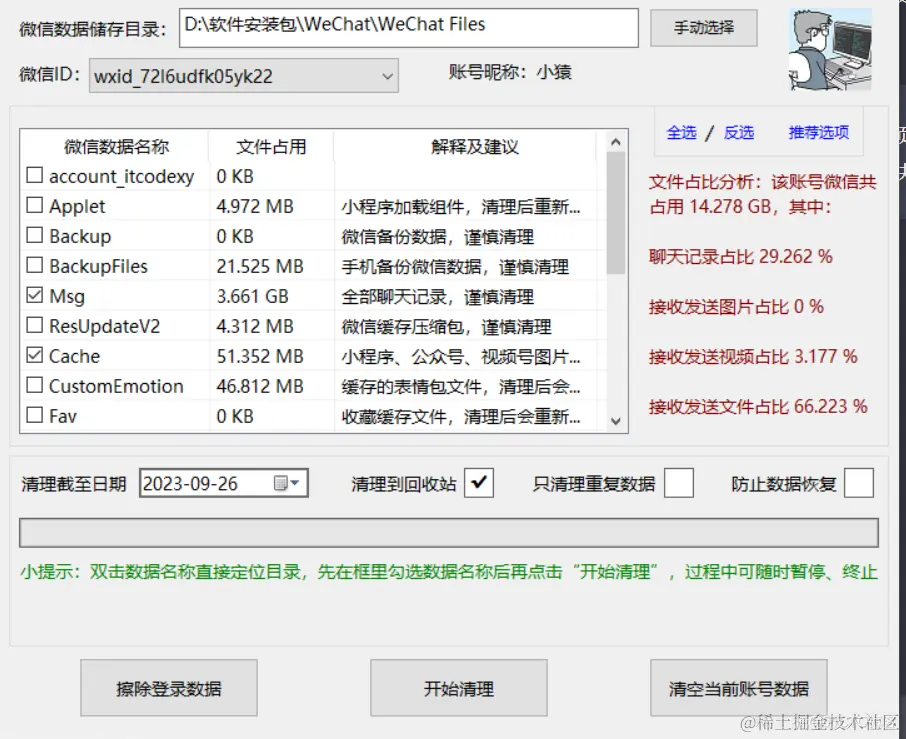
Task: Click the programmer avatar image
Action: click(830, 50)
